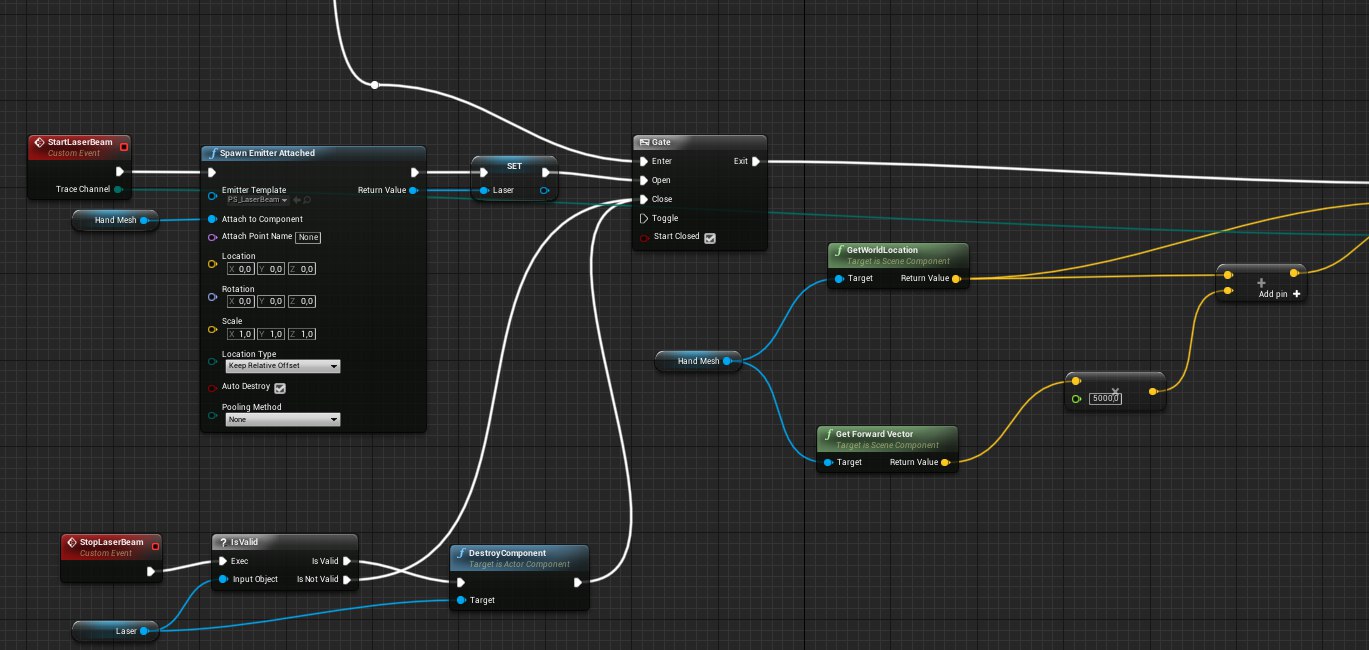
Task: Select the StopLaserBeam custom event title
Action: point(111,542)
